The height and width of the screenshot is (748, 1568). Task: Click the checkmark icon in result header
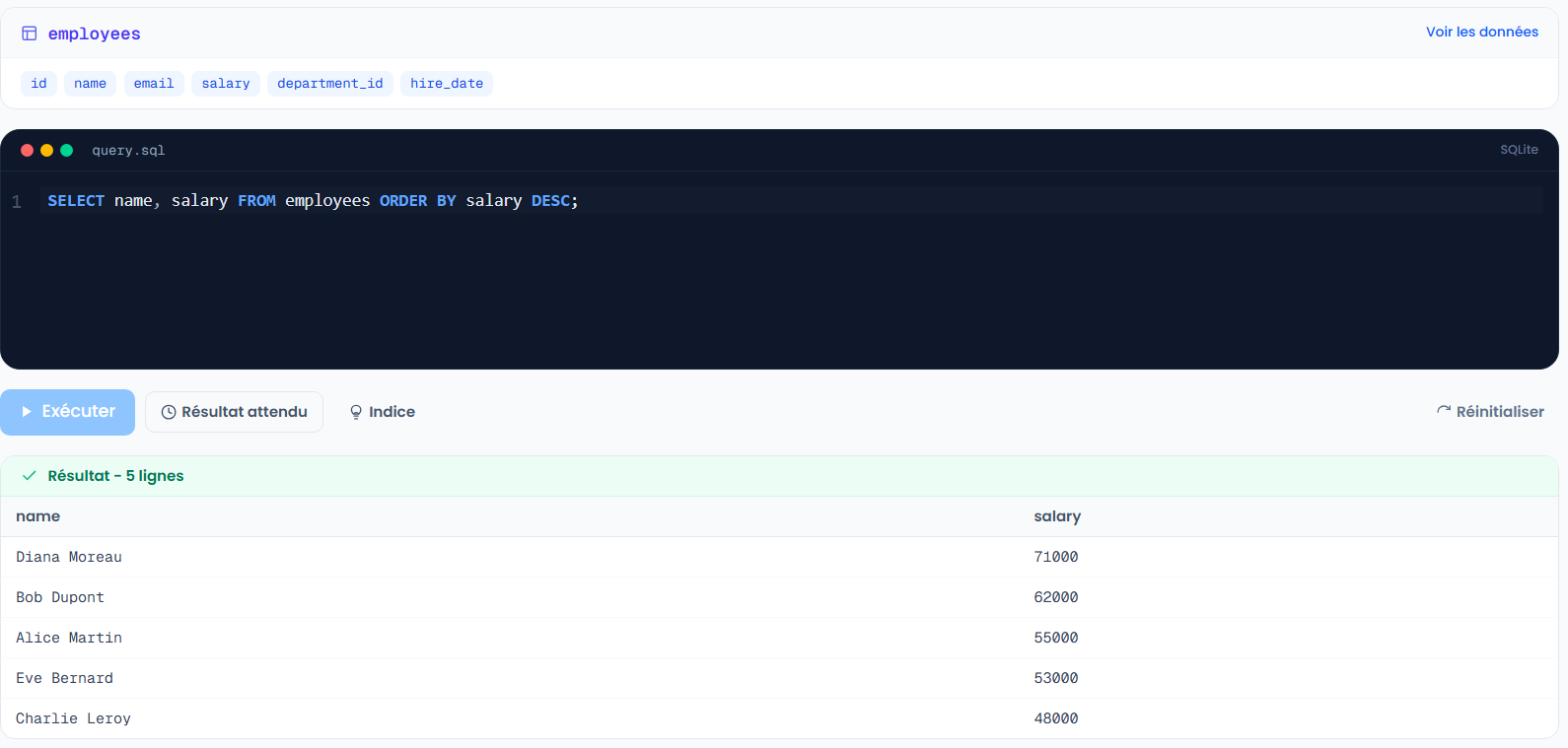pos(30,476)
